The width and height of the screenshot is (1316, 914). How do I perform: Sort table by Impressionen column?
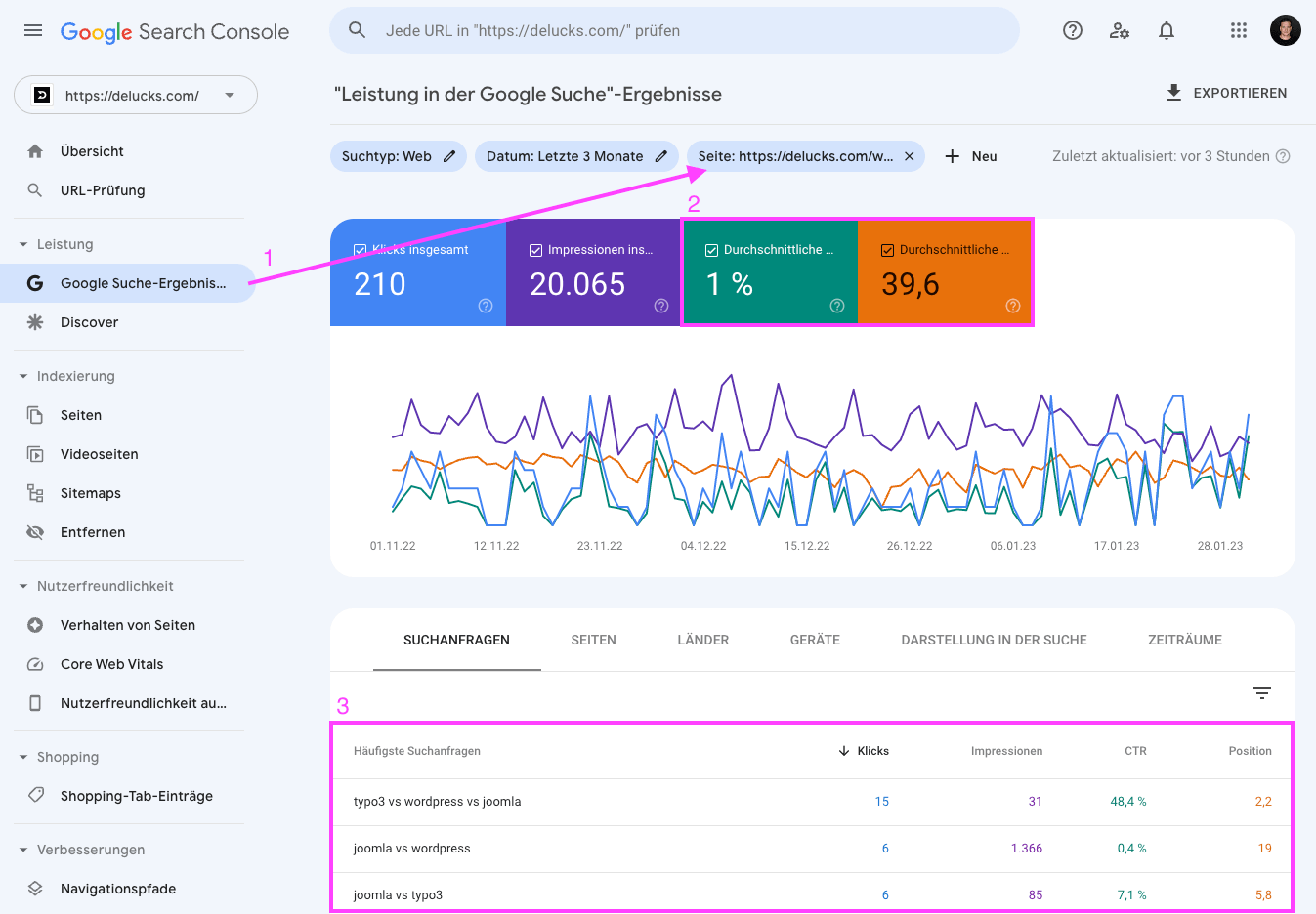click(1006, 751)
